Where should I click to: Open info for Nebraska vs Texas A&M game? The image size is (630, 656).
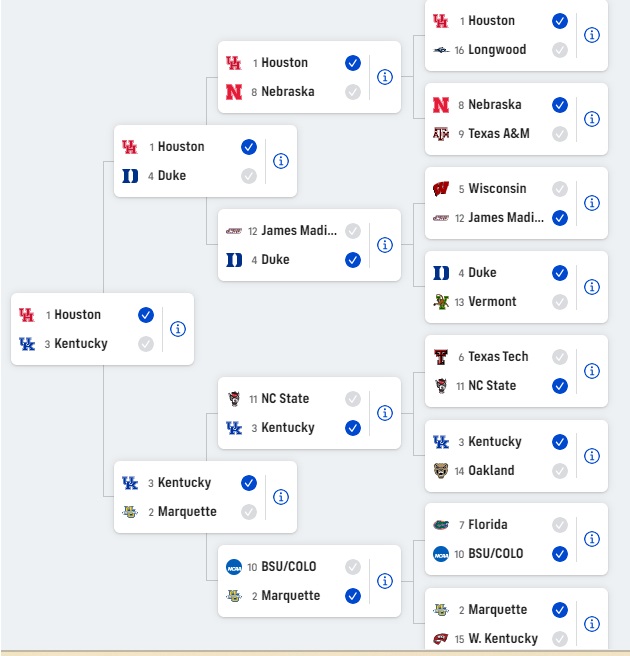[x=592, y=119]
